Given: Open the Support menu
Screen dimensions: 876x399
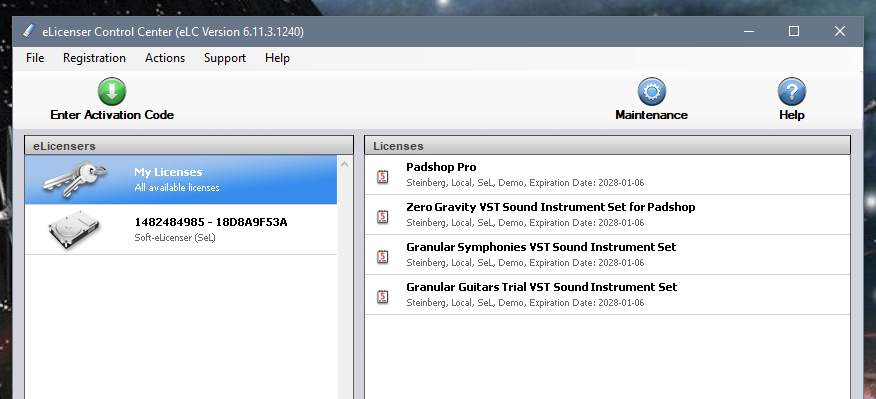Looking at the screenshot, I should [225, 58].
